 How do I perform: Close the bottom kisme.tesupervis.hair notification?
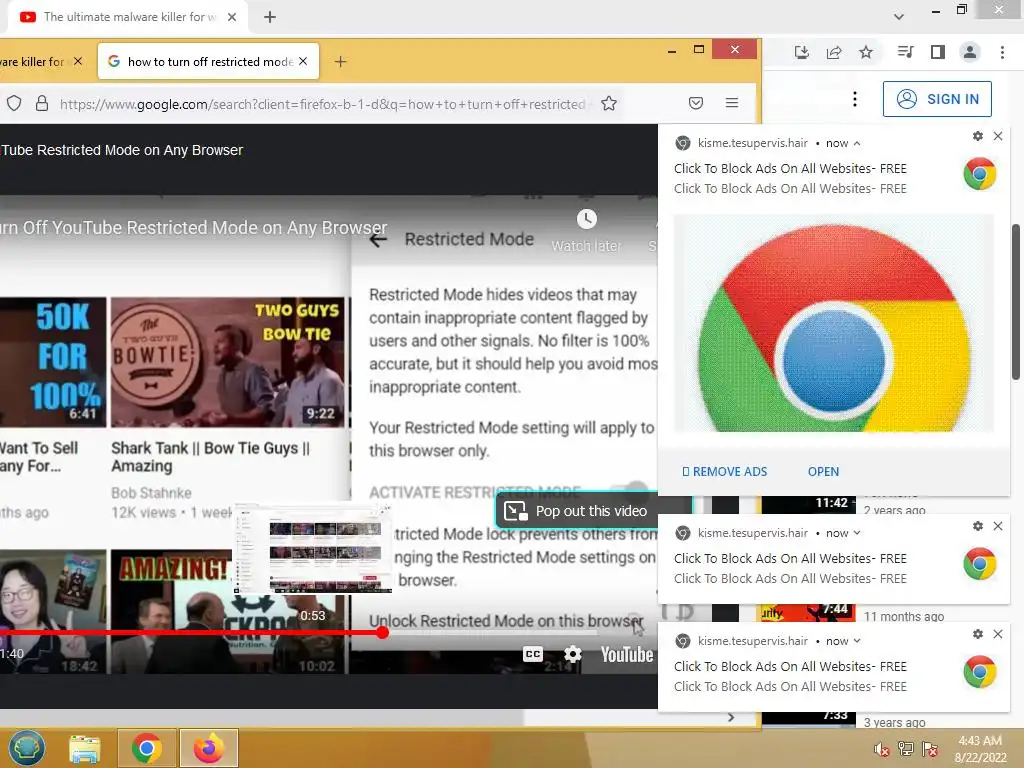[998, 633]
